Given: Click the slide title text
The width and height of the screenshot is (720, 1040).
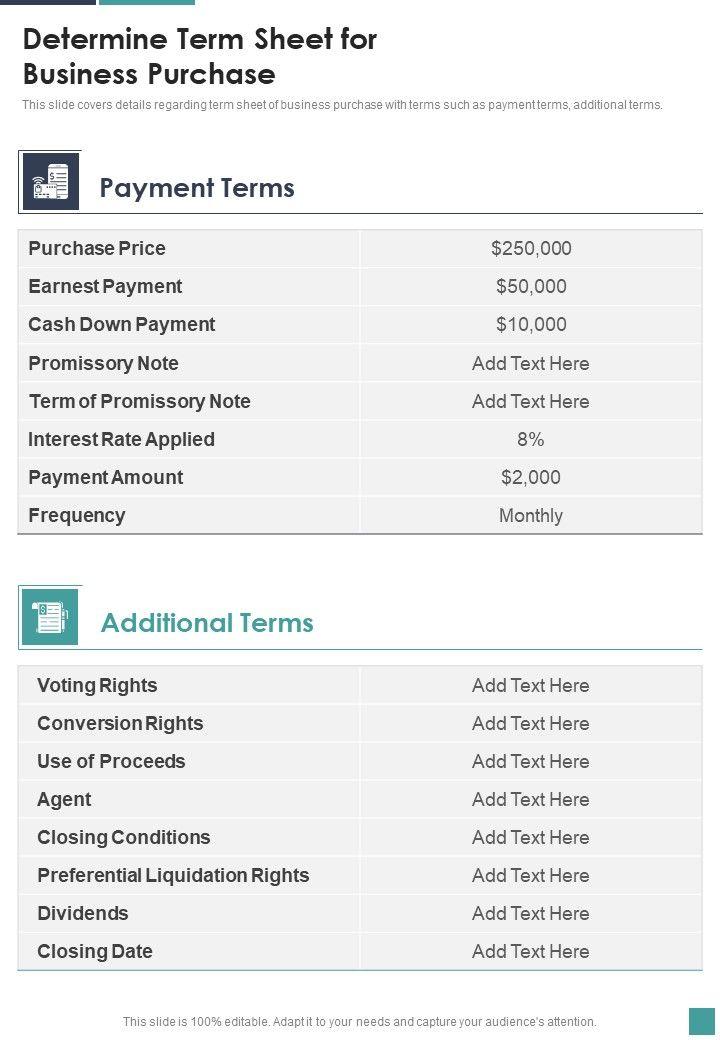Looking at the screenshot, I should pos(199,56).
